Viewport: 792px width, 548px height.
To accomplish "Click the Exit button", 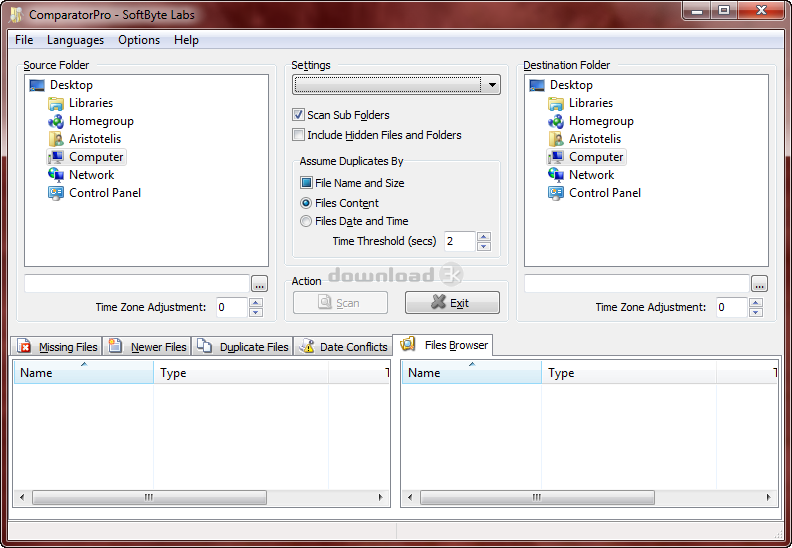I will pyautogui.click(x=452, y=303).
